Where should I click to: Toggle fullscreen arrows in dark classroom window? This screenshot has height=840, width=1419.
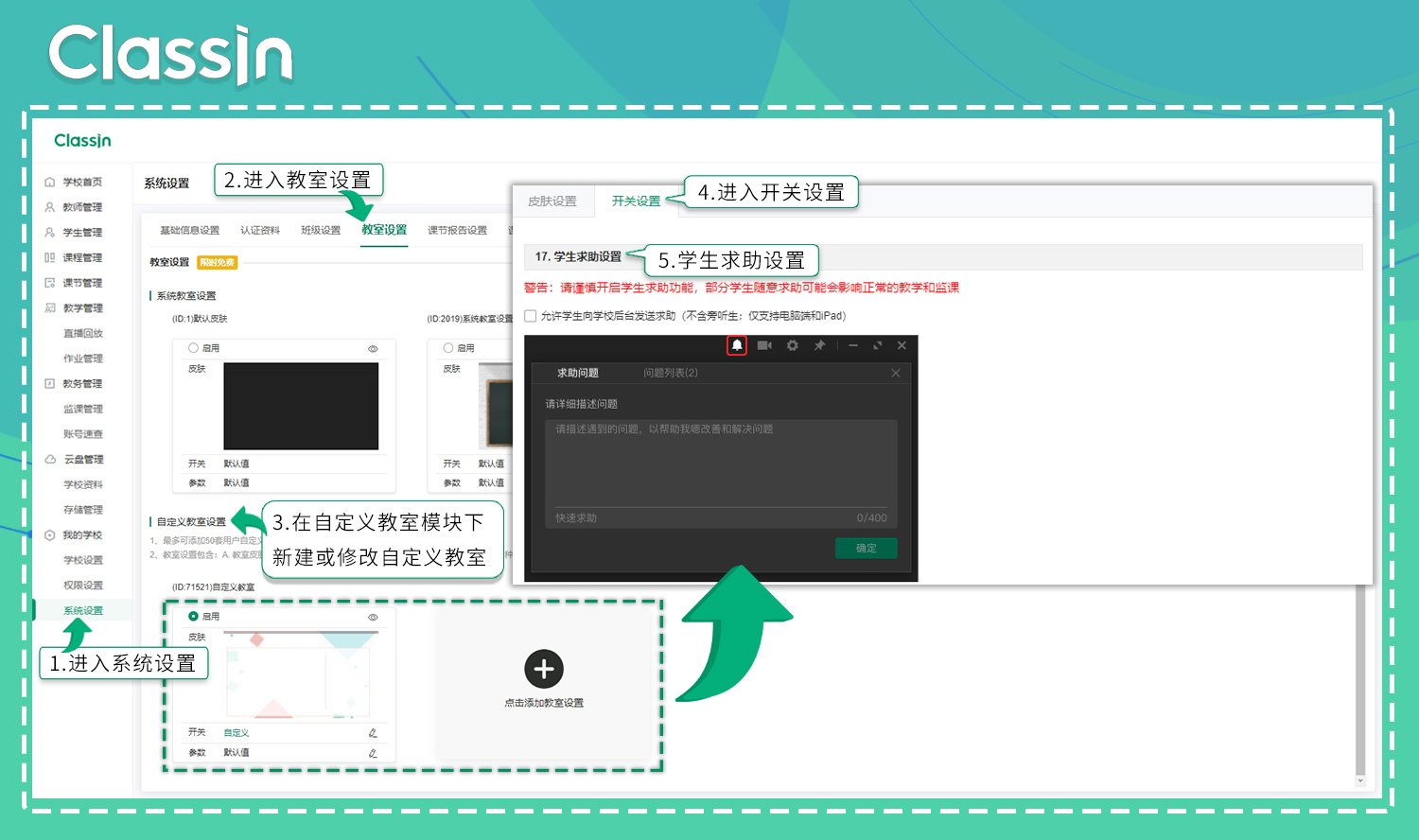pyautogui.click(x=877, y=345)
